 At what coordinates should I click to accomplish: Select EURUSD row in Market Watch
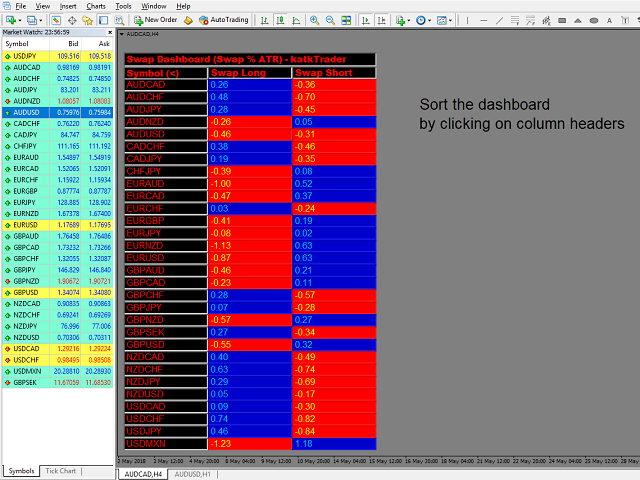click(x=58, y=225)
